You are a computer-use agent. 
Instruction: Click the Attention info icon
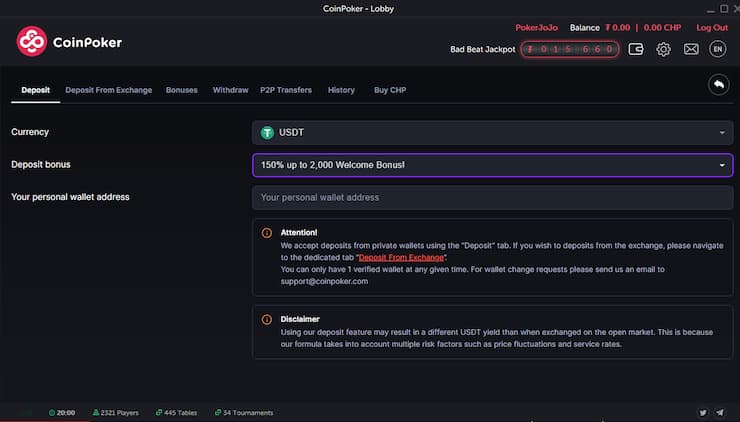(x=267, y=233)
